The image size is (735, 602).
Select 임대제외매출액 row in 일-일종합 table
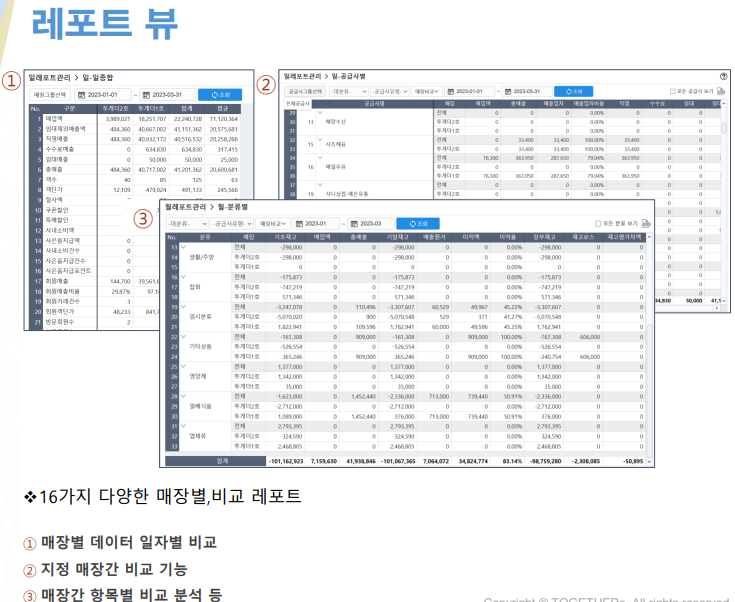[x=135, y=129]
